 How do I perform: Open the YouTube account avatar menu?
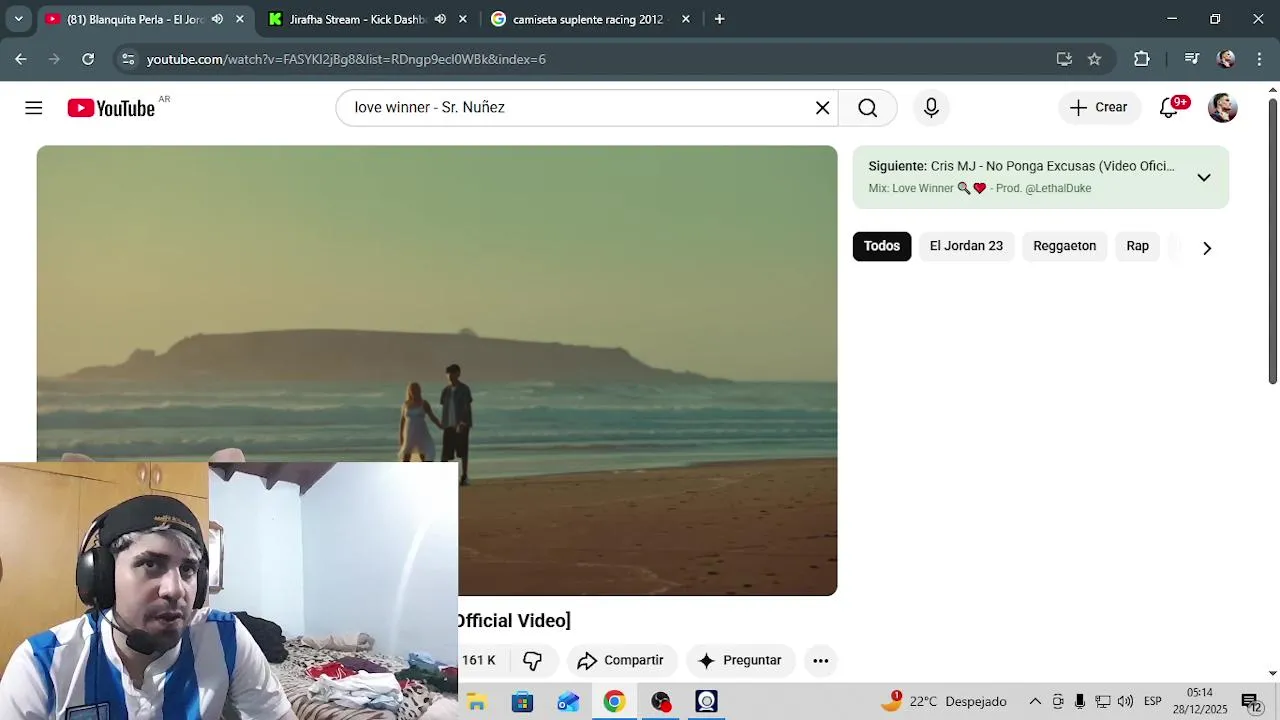point(1222,108)
